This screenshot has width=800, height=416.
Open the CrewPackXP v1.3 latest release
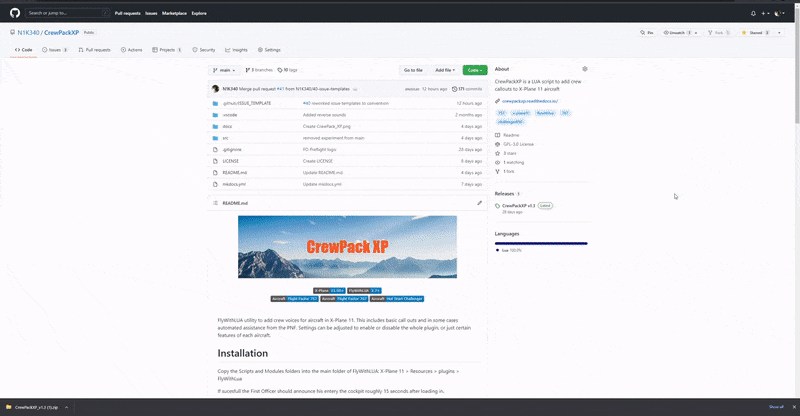click(x=518, y=206)
